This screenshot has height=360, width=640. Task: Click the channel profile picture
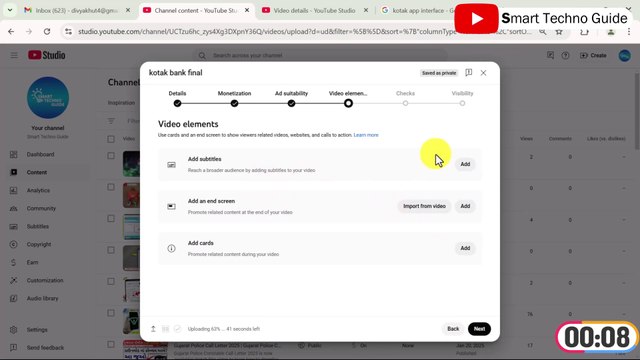tap(48, 98)
